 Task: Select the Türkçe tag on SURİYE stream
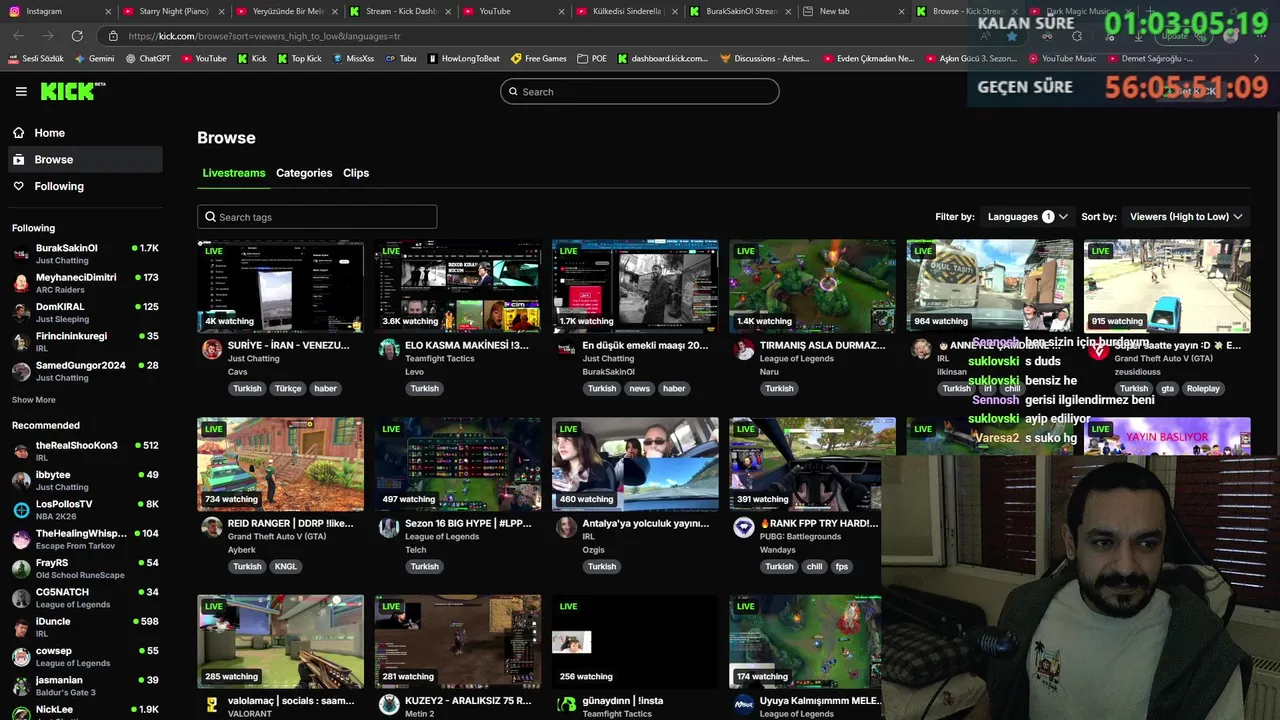(x=288, y=388)
